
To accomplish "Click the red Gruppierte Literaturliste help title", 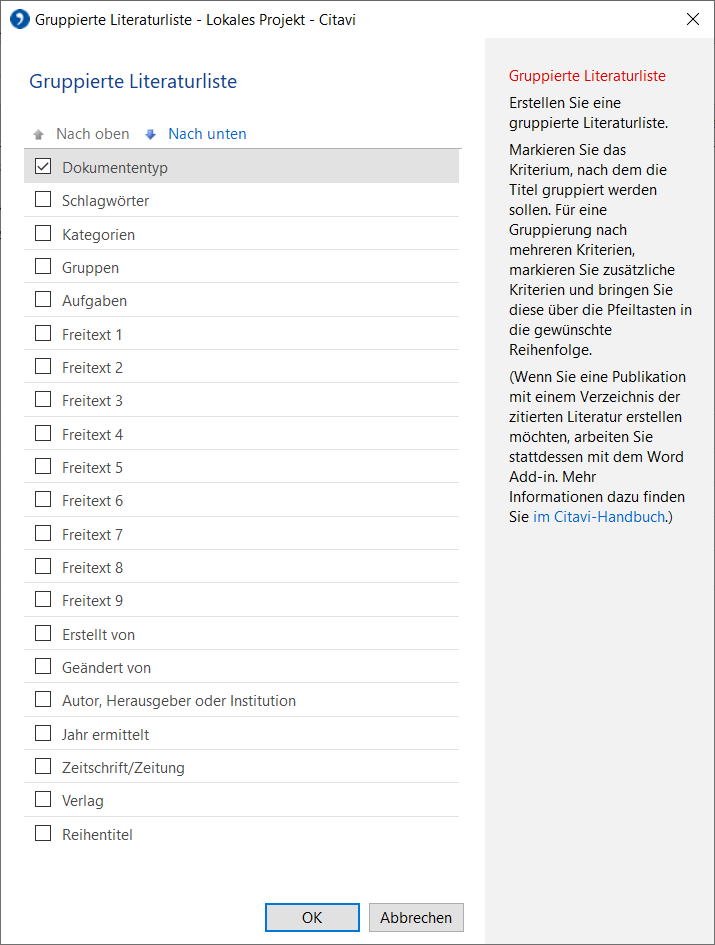I will (x=587, y=76).
